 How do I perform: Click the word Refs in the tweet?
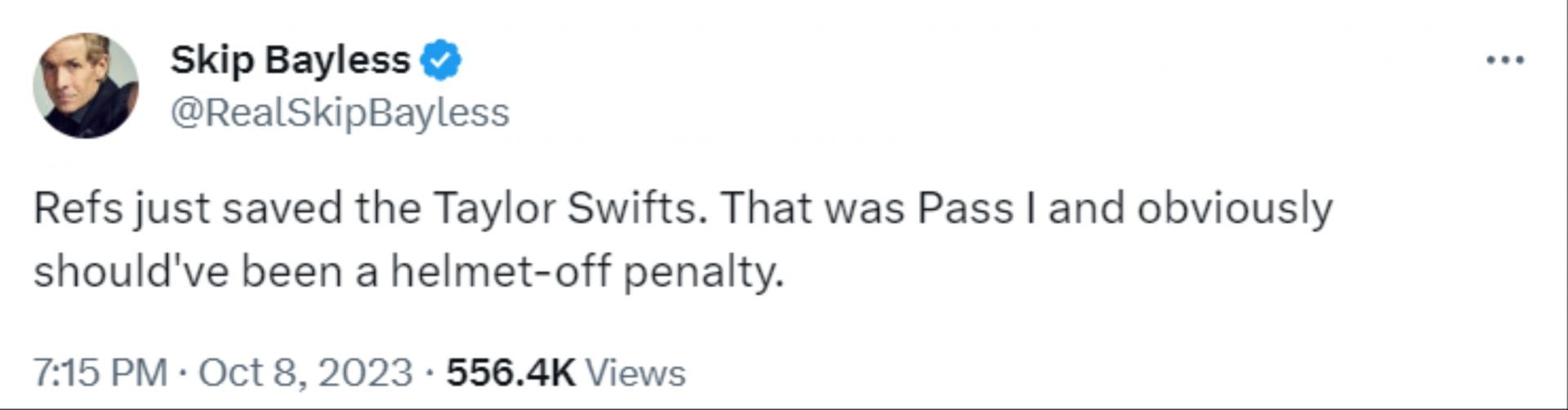pos(78,209)
